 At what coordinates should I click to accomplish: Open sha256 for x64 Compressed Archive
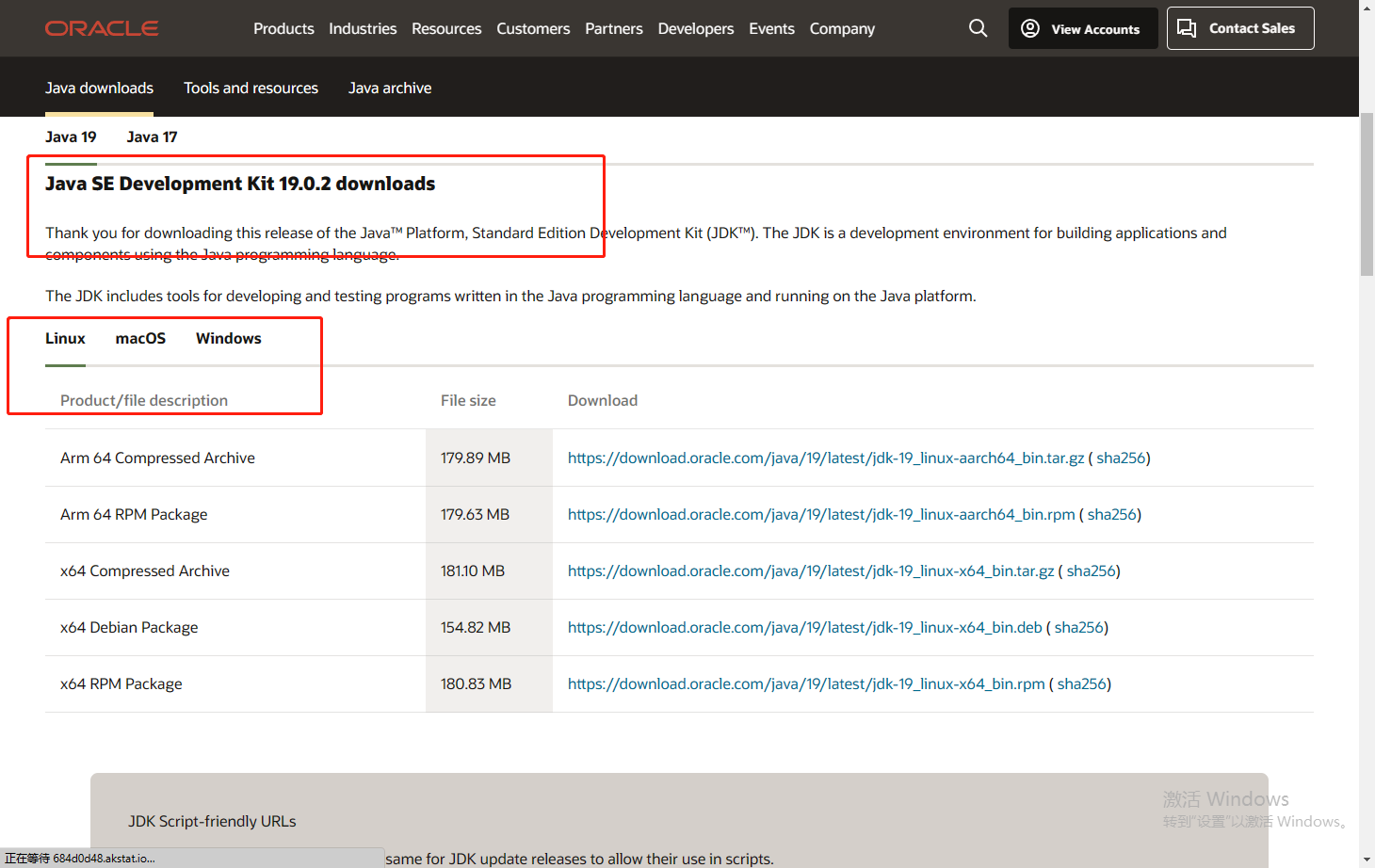coord(1091,571)
